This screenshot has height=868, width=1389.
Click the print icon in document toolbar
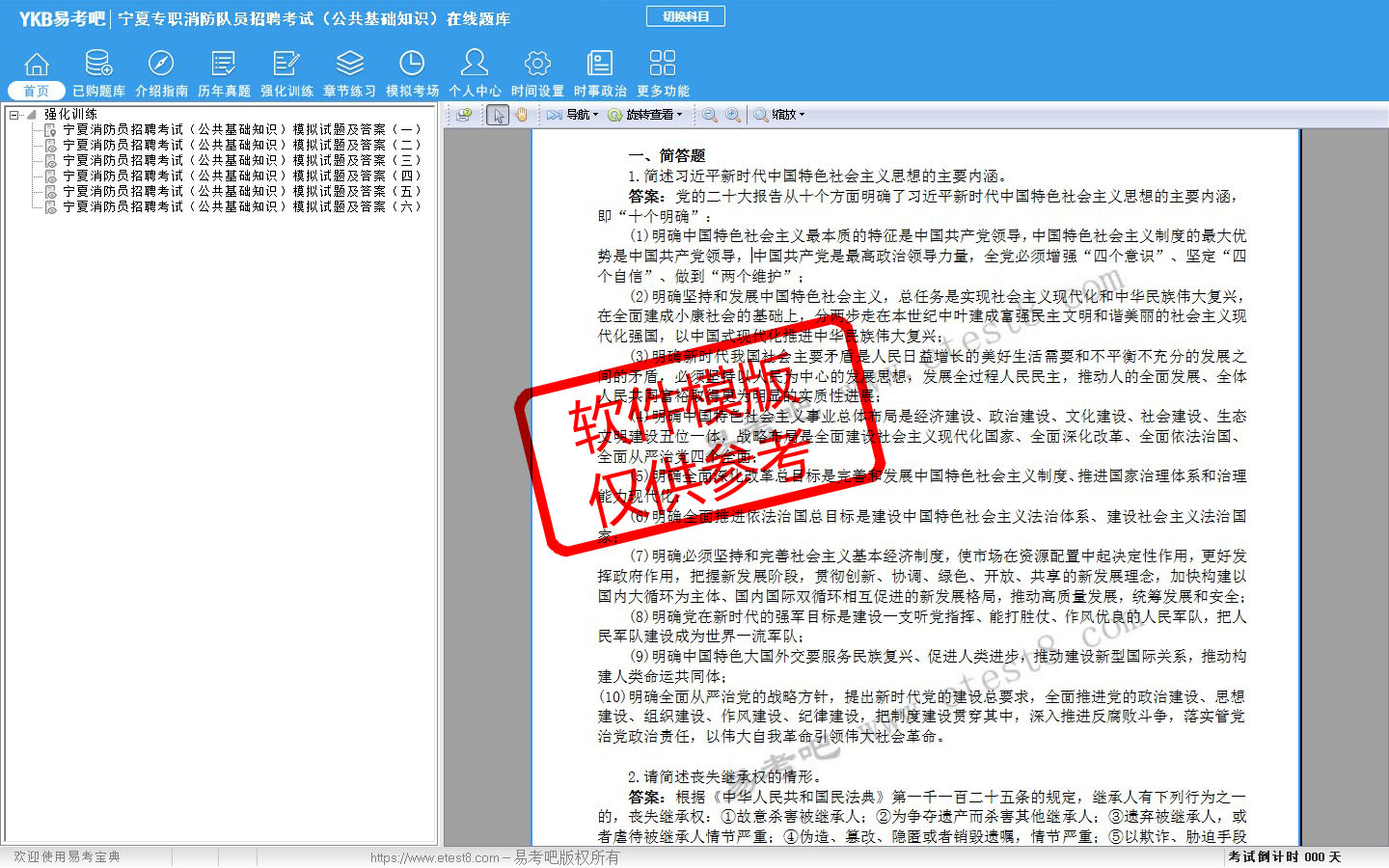464,115
